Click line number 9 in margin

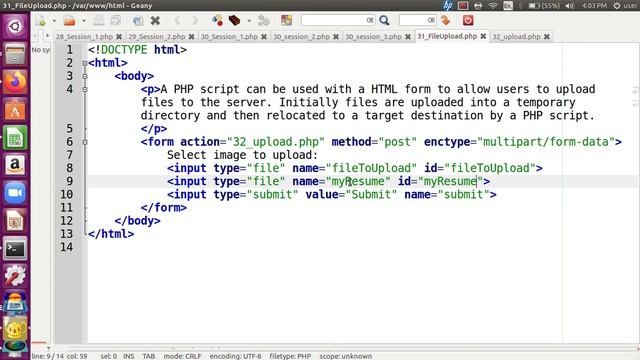click(69, 181)
